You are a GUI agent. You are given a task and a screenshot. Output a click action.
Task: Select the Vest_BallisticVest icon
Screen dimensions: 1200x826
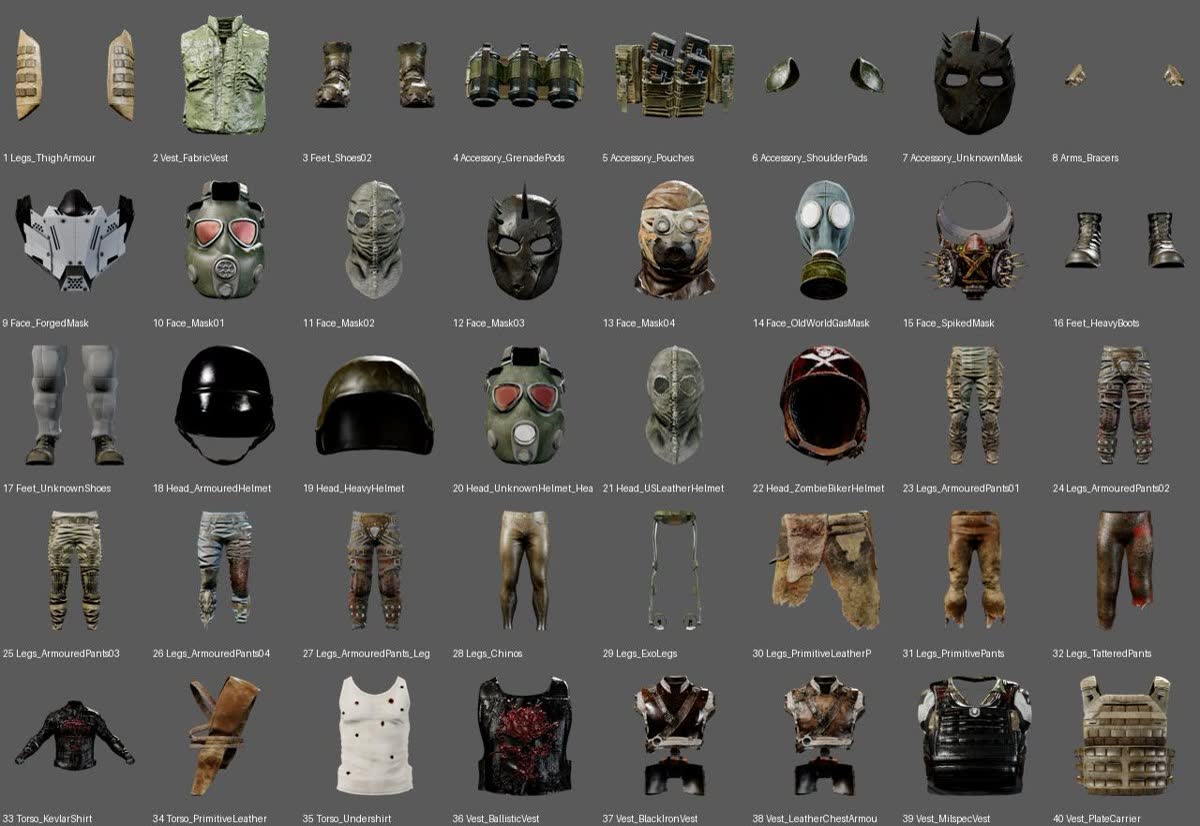[x=524, y=735]
